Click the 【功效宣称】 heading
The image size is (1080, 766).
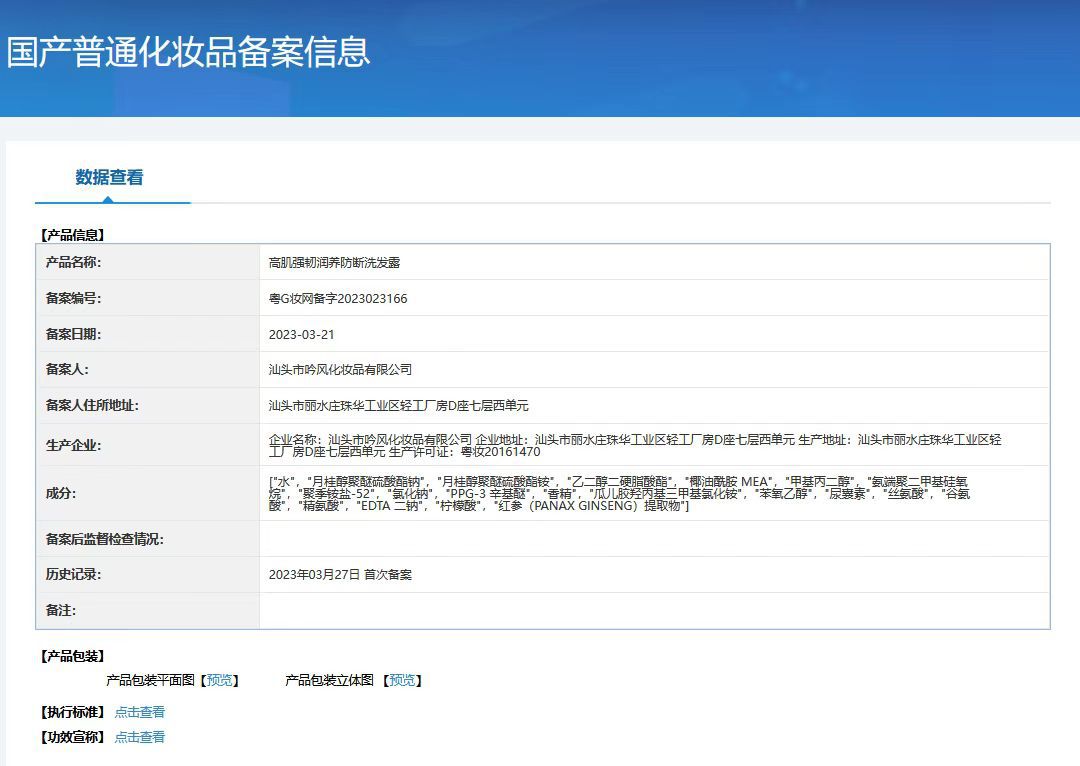72,737
